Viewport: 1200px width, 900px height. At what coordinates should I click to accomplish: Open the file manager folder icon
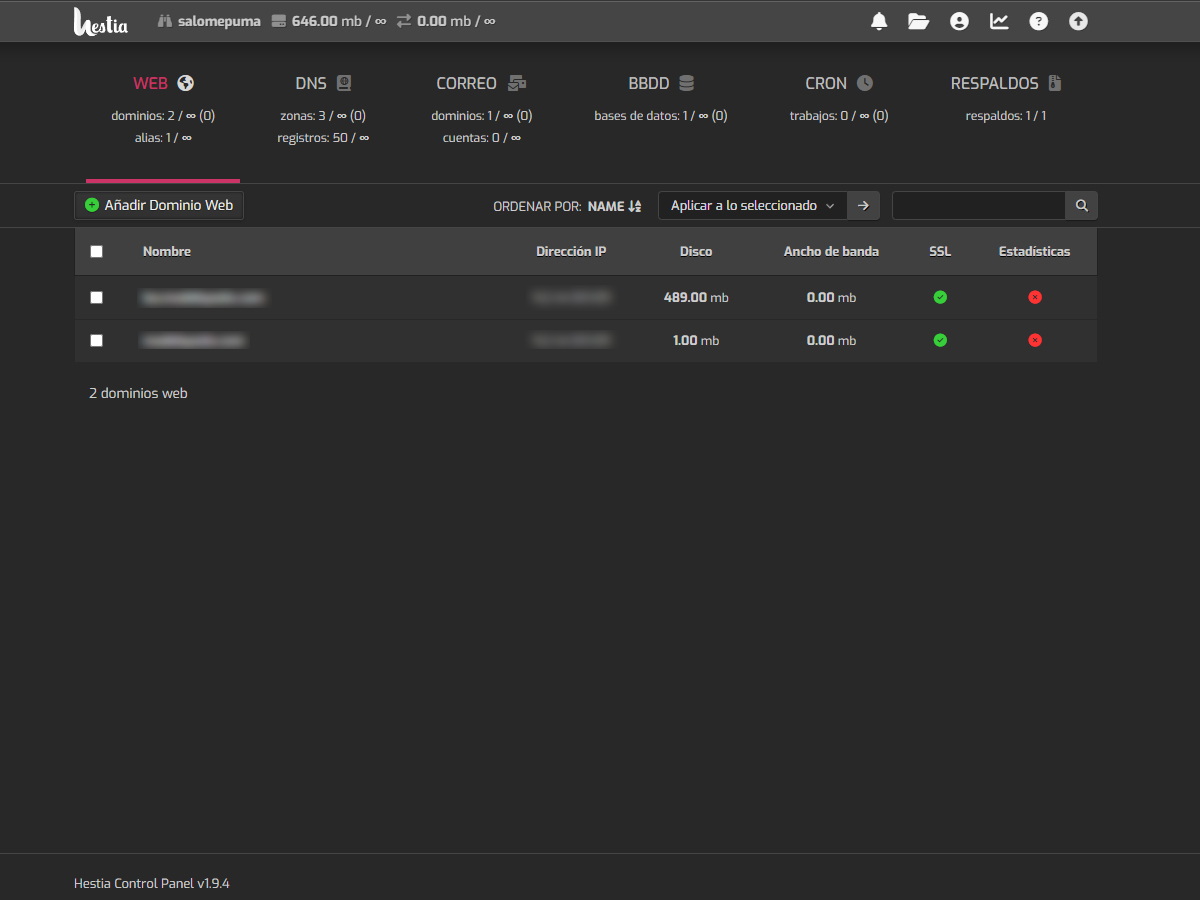click(x=919, y=20)
